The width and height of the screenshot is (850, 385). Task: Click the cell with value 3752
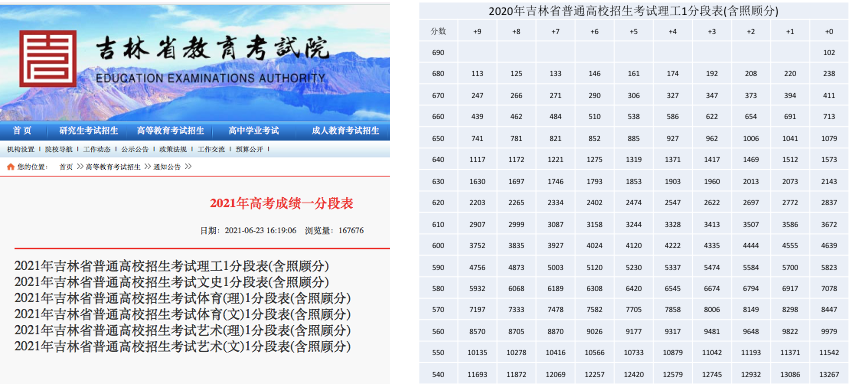477,245
